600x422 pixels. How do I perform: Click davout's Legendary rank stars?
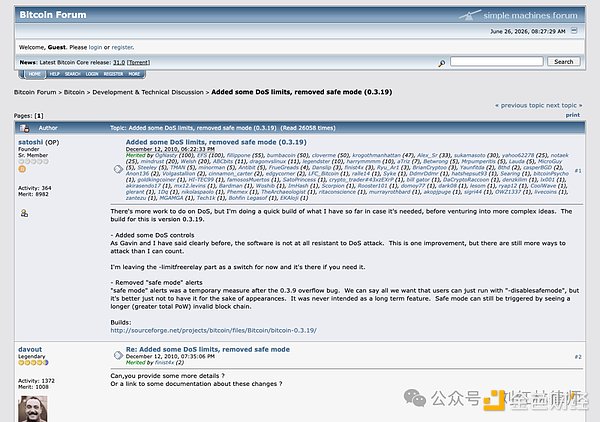[x=33, y=362]
